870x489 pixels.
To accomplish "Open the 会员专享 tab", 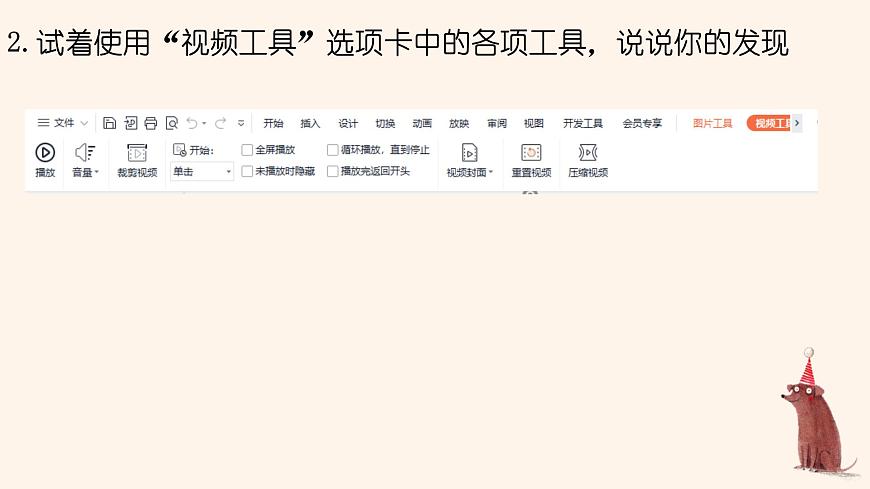I will point(642,123).
